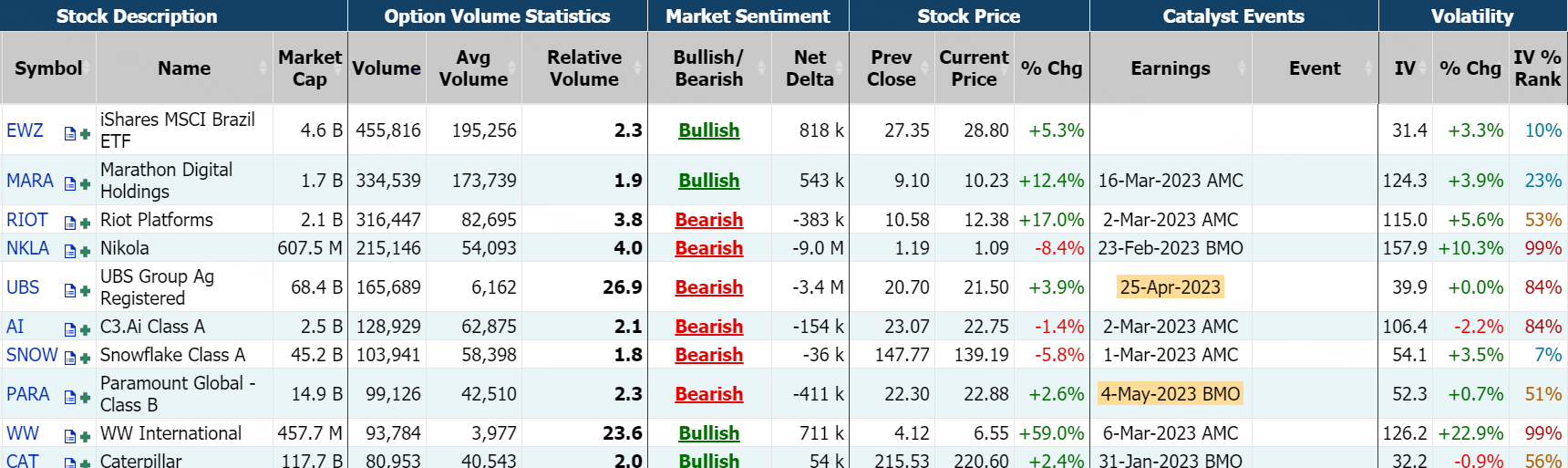Viewport: 1568px width, 468px height.
Task: Click the green plus icon beside EWZ
Action: (85, 134)
